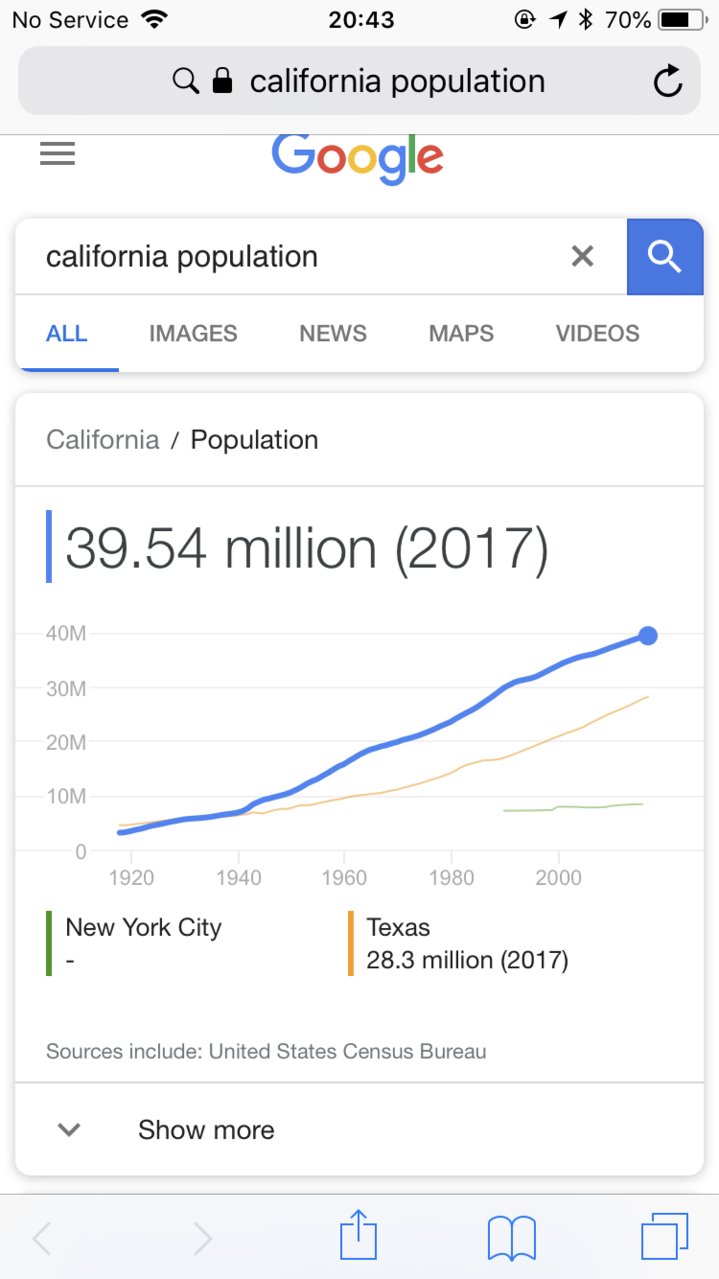
Task: Switch to the NEWS tab
Action: click(333, 333)
